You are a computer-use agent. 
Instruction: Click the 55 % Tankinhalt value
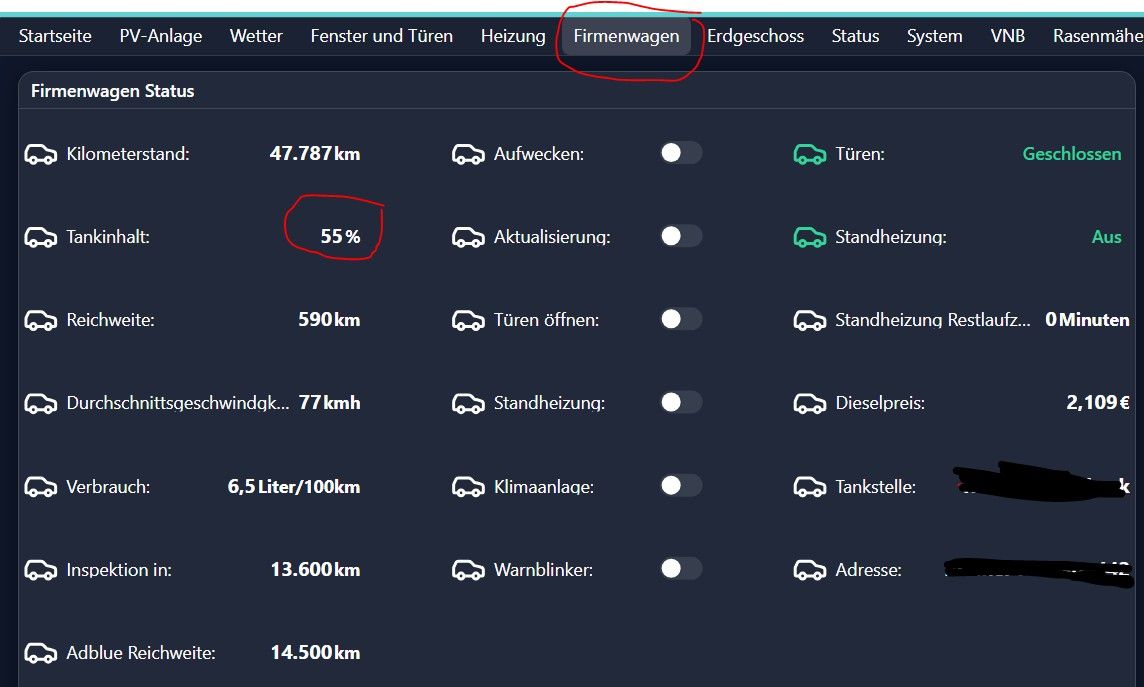click(x=340, y=237)
